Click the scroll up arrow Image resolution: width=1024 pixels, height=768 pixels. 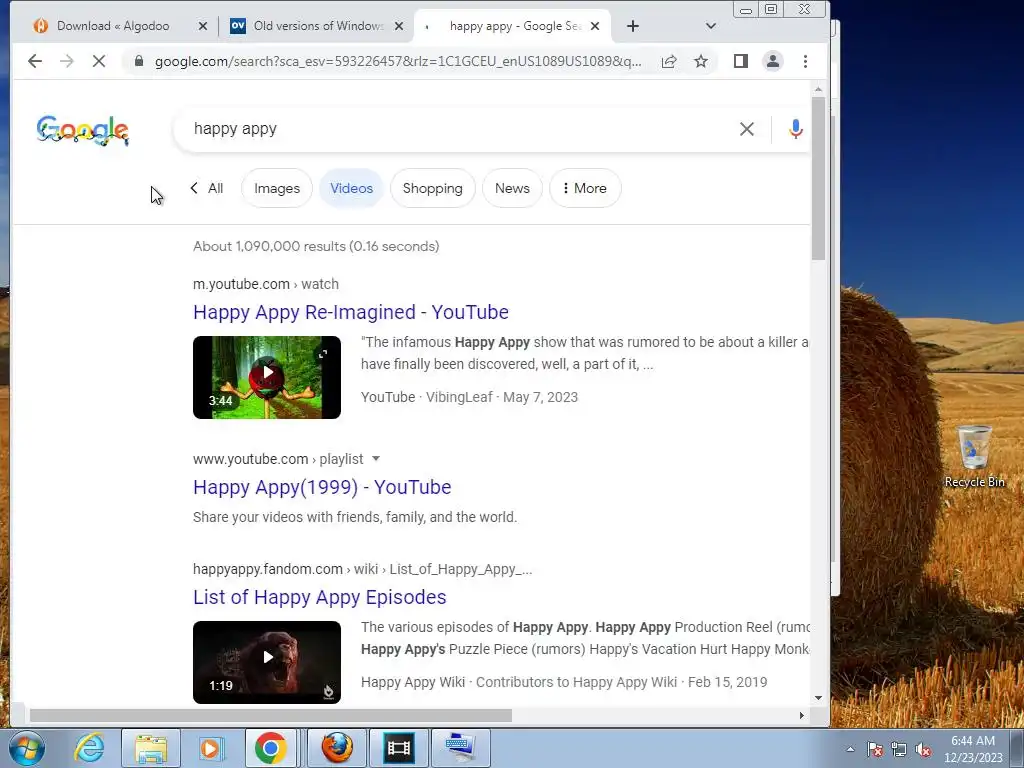click(818, 89)
